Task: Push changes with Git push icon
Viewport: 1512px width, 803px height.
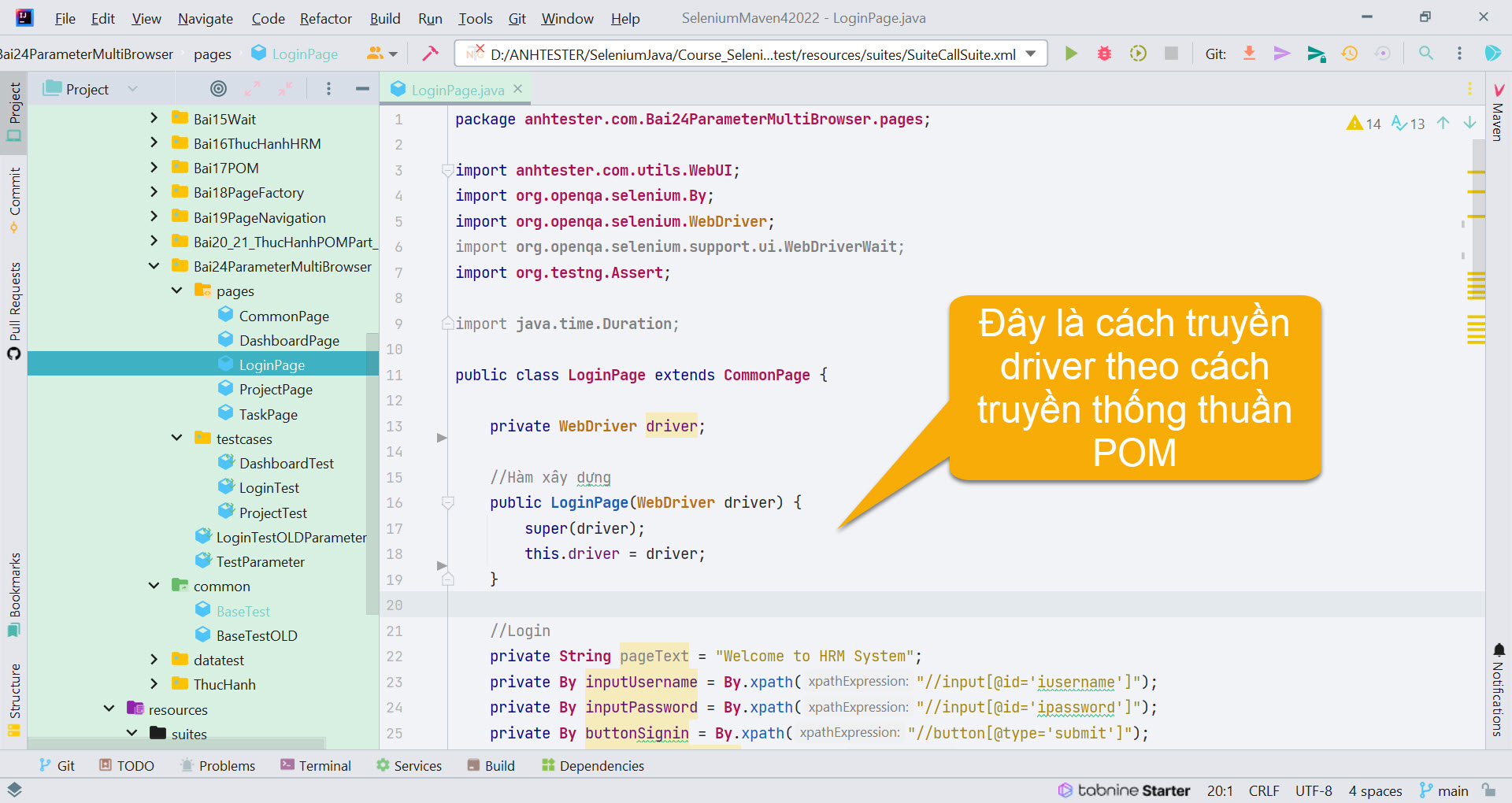Action: click(1316, 54)
